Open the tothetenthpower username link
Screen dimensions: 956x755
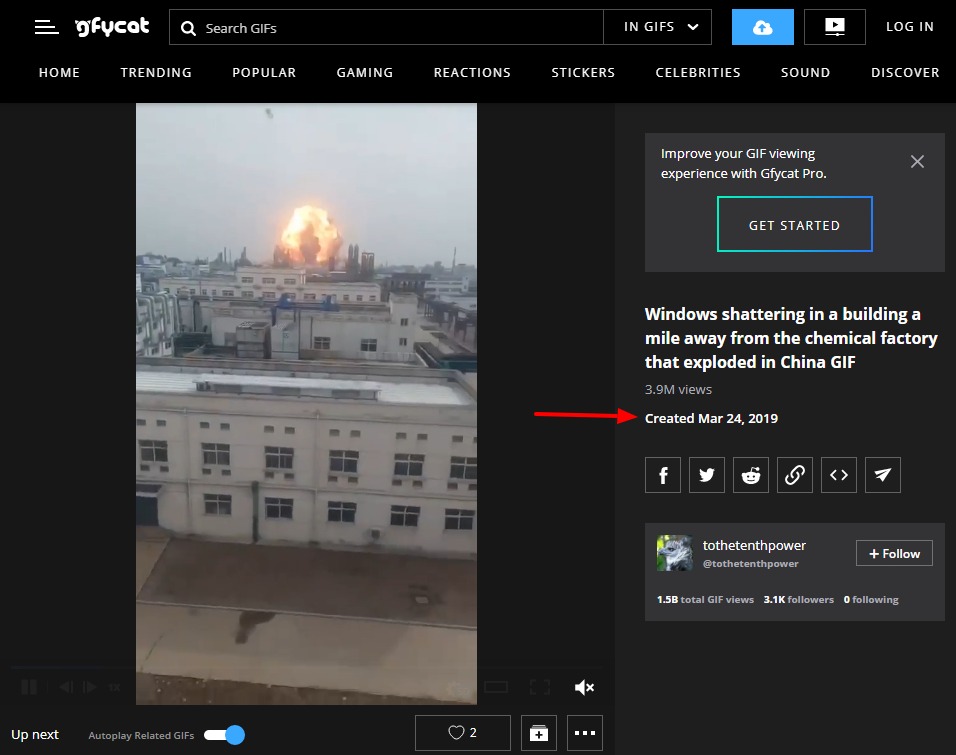754,545
